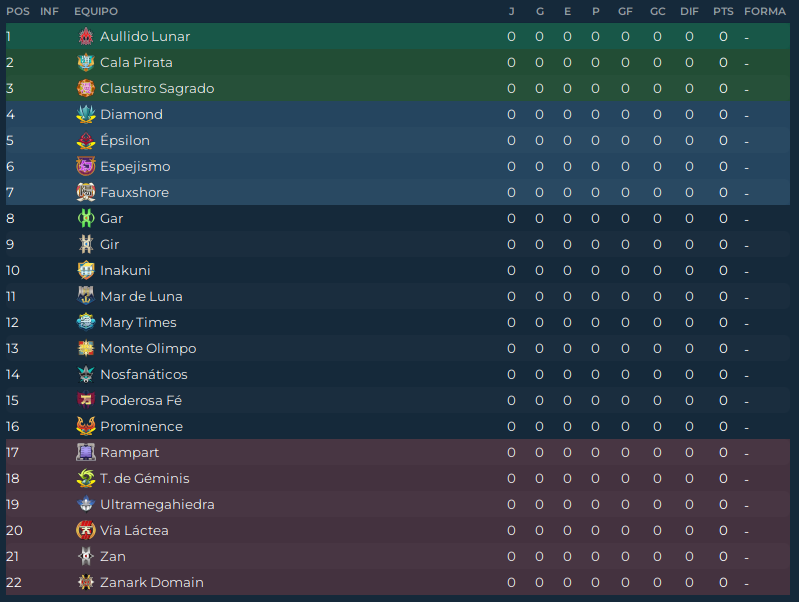The height and width of the screenshot is (602, 799).
Task: Click the EQUIPO column header
Action: [96, 11]
